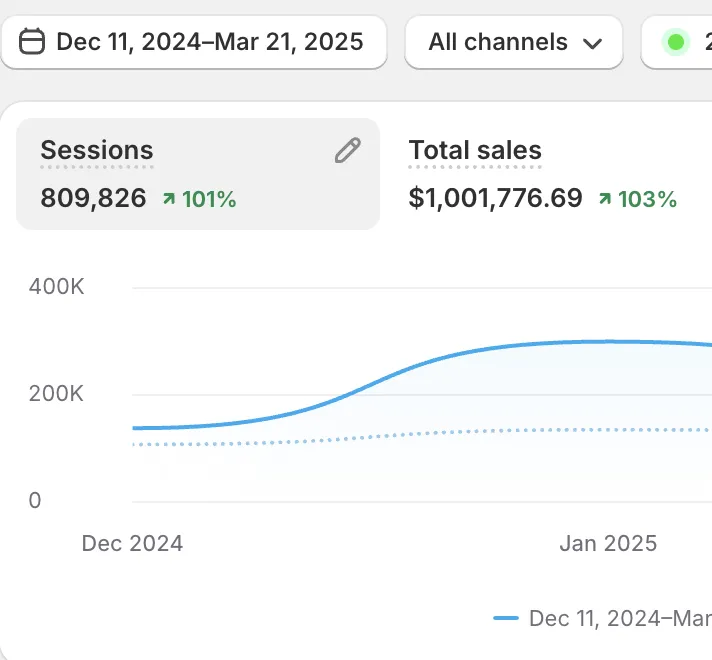Screen dimensions: 712x660
Task: Click the Jan 2025 x-axis label
Action: tap(608, 543)
